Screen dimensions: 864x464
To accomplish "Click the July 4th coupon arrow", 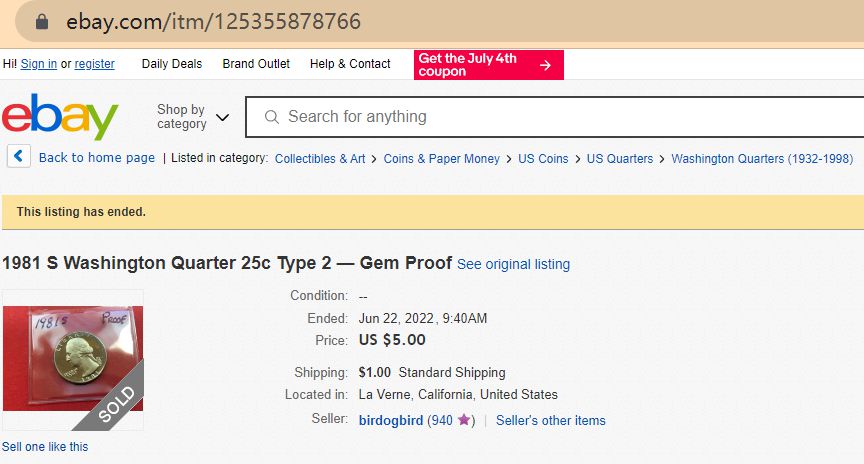I will [x=545, y=65].
